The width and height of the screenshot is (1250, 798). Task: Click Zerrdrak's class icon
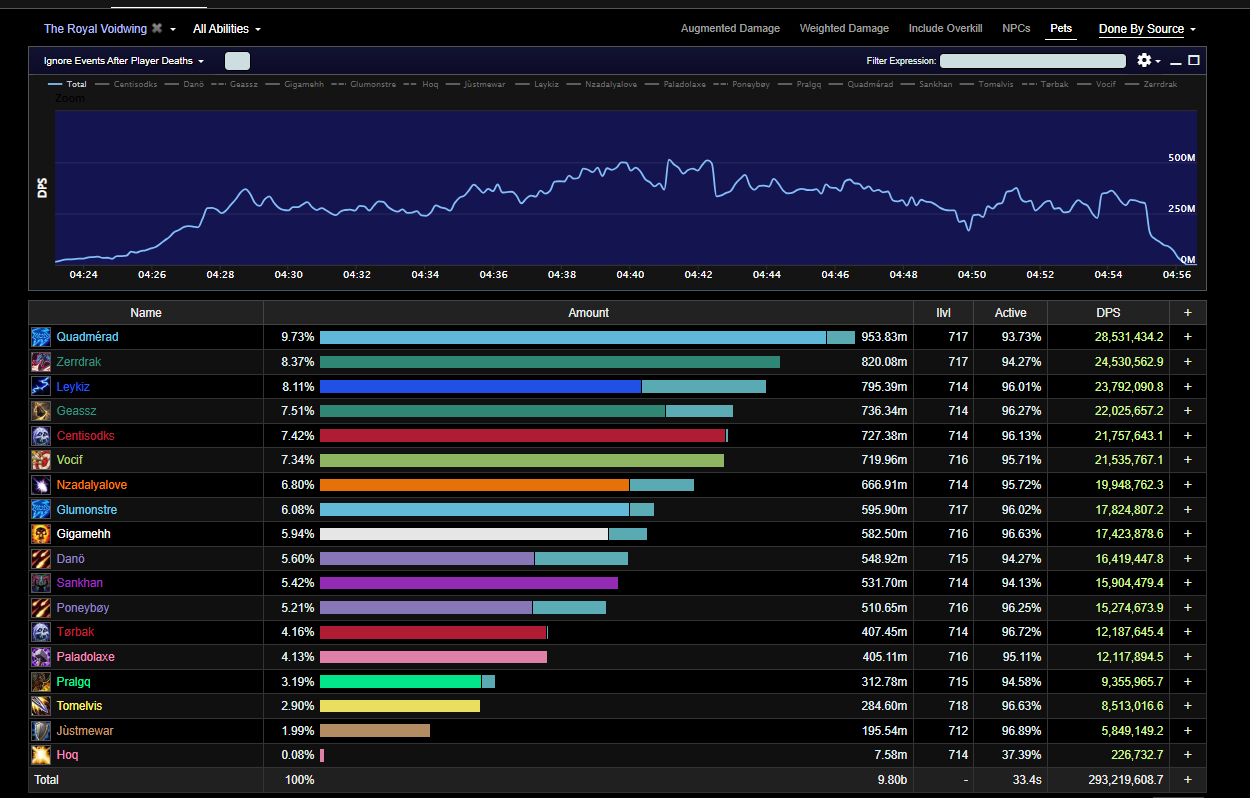pyautogui.click(x=41, y=362)
